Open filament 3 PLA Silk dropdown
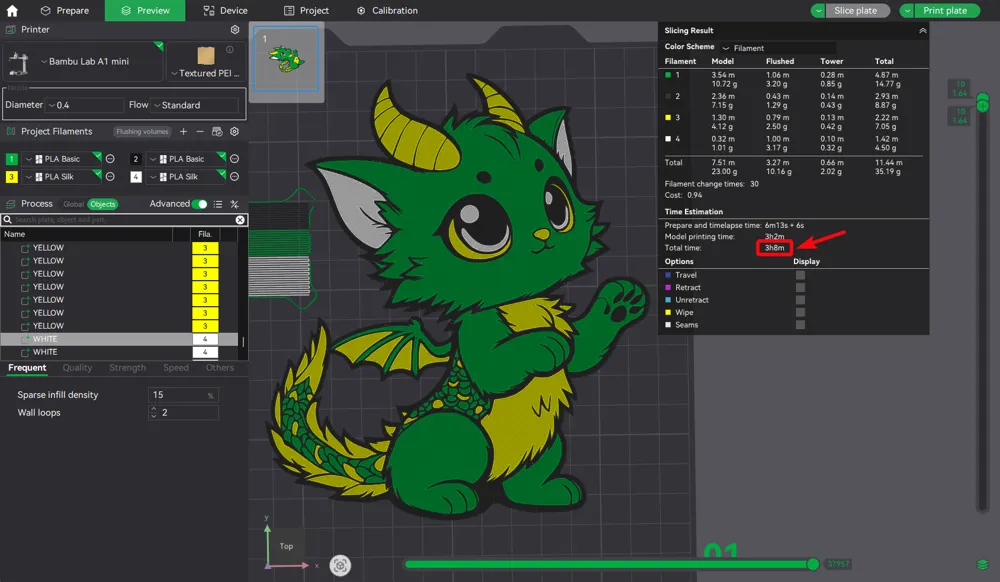1000x582 pixels. click(x=62, y=177)
